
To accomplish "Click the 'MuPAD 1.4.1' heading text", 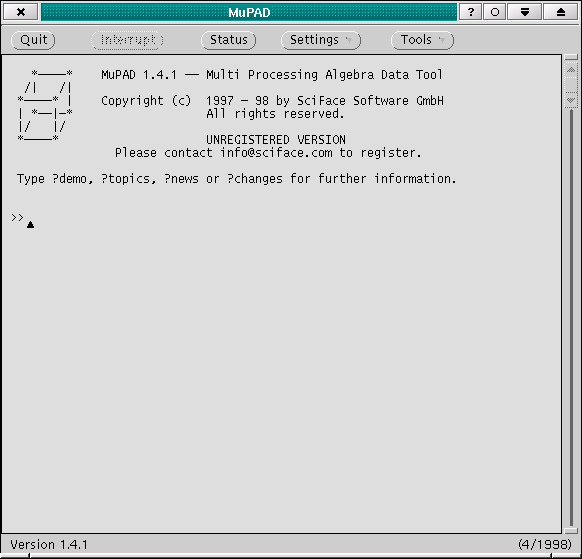I will (139, 75).
